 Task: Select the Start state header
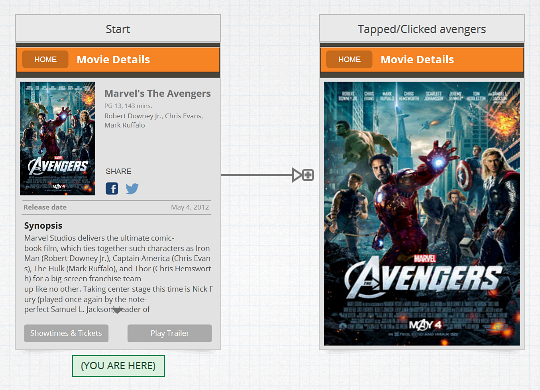(118, 29)
